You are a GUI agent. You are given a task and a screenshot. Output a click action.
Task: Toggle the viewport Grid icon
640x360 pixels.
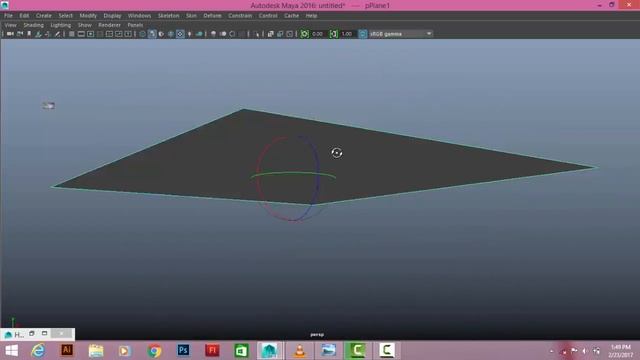71,34
